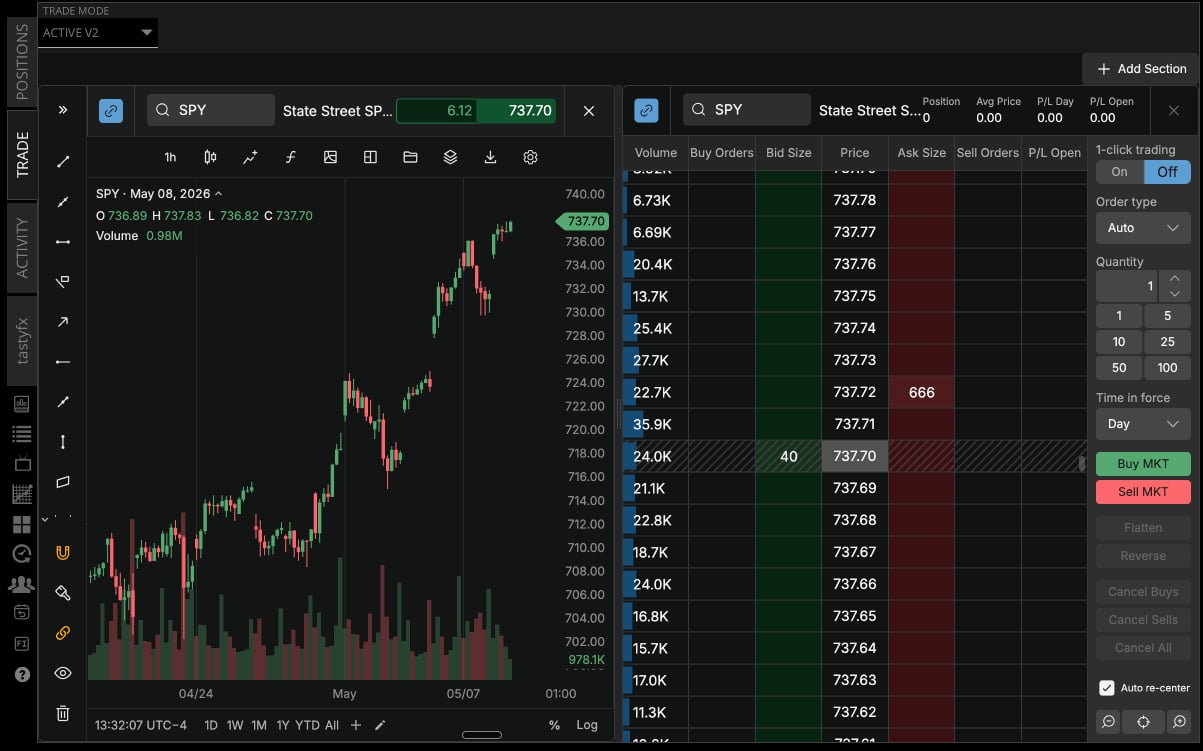Add custom time range plus button
The height and width of the screenshot is (751, 1203).
pyautogui.click(x=356, y=725)
